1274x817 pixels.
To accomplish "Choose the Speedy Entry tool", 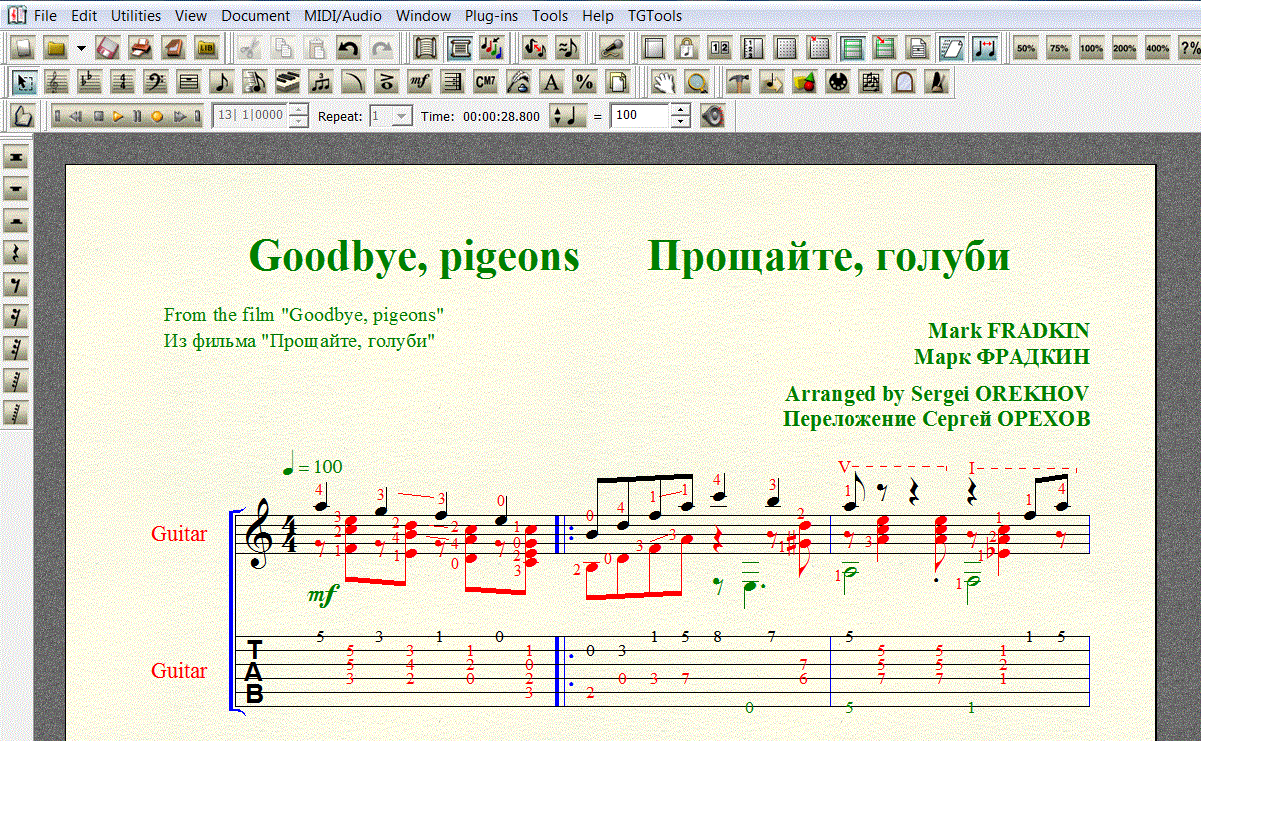I will [x=254, y=81].
